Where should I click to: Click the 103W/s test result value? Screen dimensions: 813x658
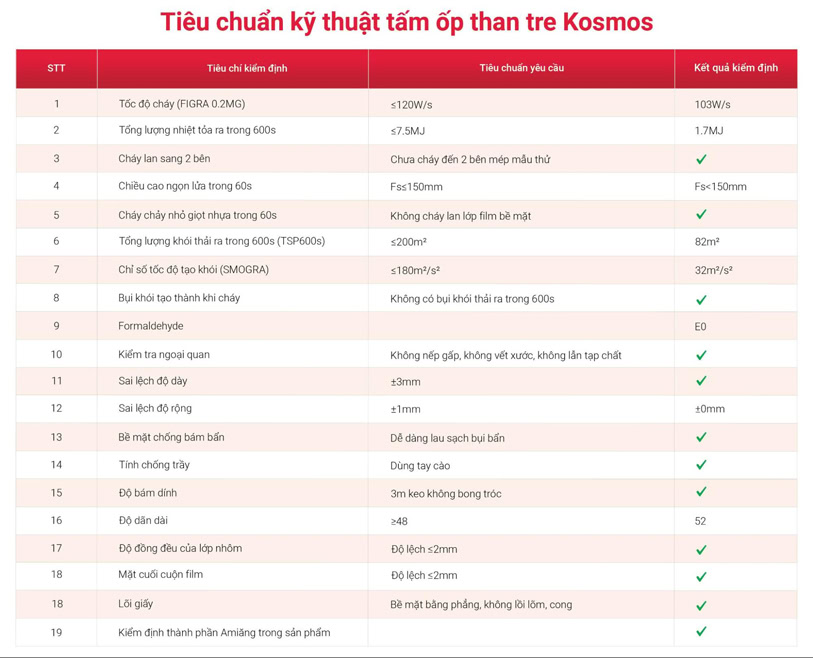[712, 104]
